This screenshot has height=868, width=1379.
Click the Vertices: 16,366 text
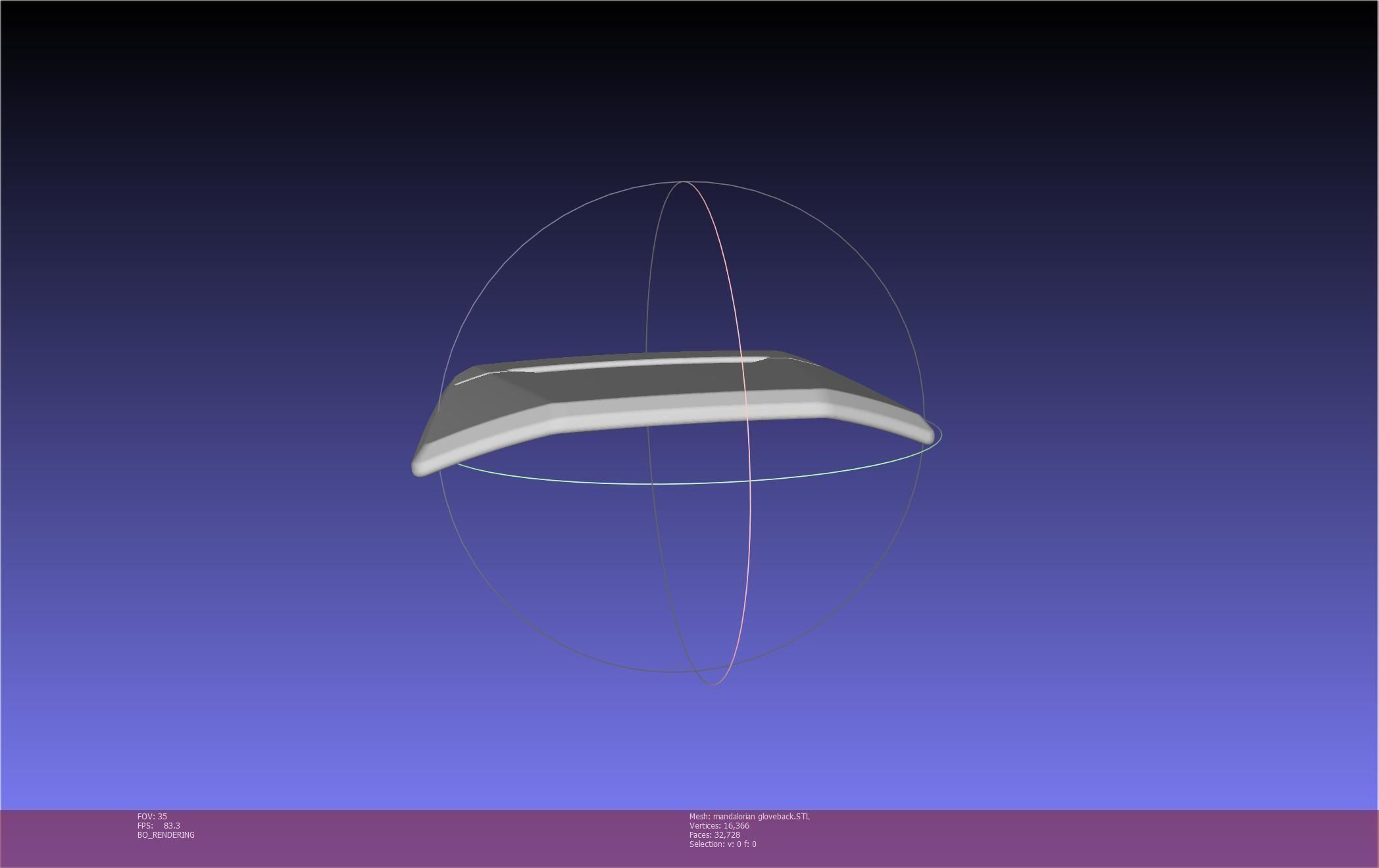pyautogui.click(x=719, y=825)
